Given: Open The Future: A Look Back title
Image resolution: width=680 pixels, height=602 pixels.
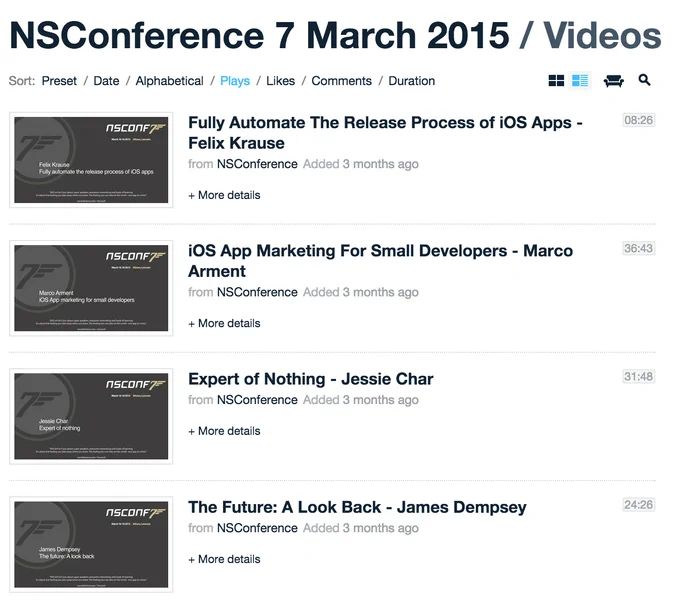Looking at the screenshot, I should click(x=357, y=507).
